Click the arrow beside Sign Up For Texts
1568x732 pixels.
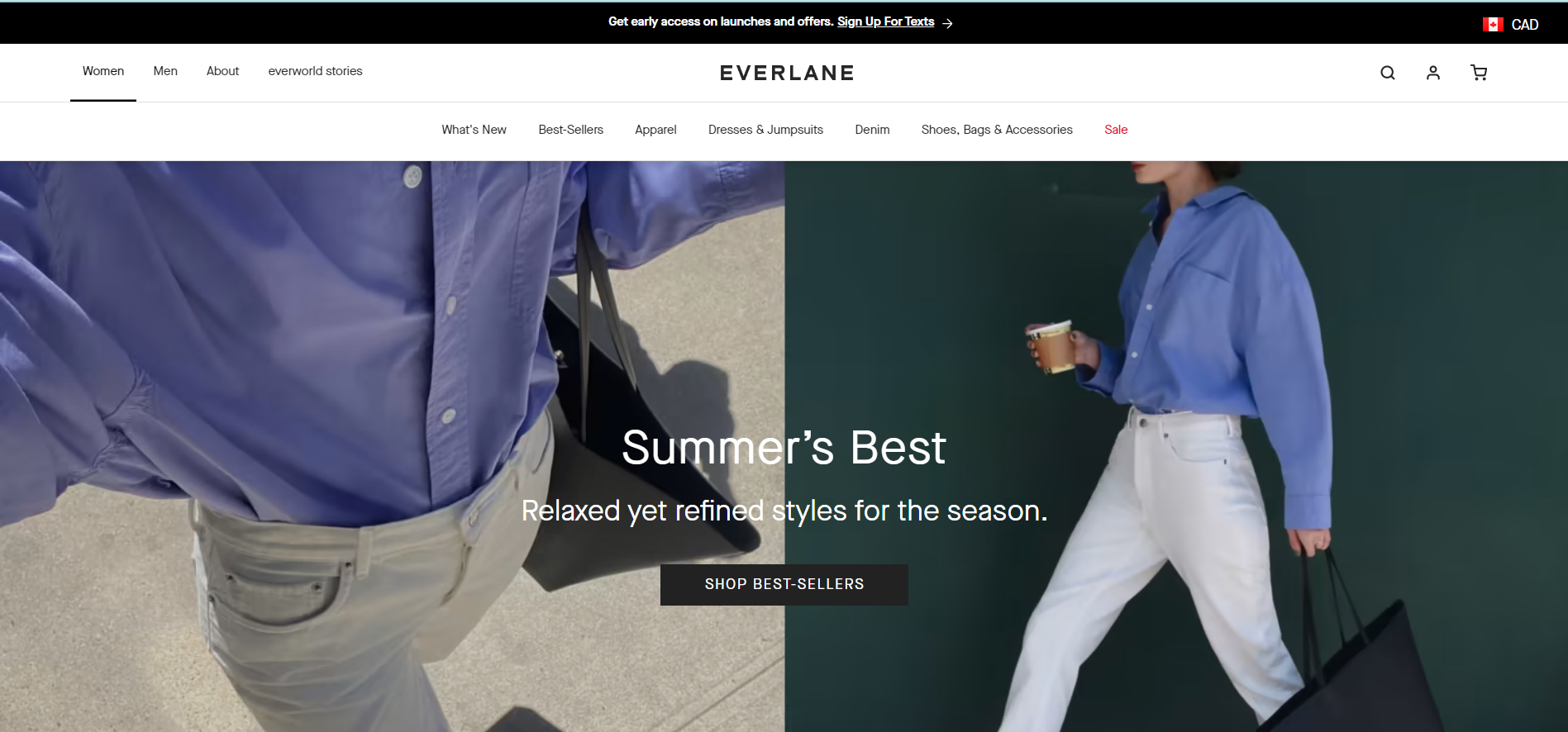click(947, 23)
